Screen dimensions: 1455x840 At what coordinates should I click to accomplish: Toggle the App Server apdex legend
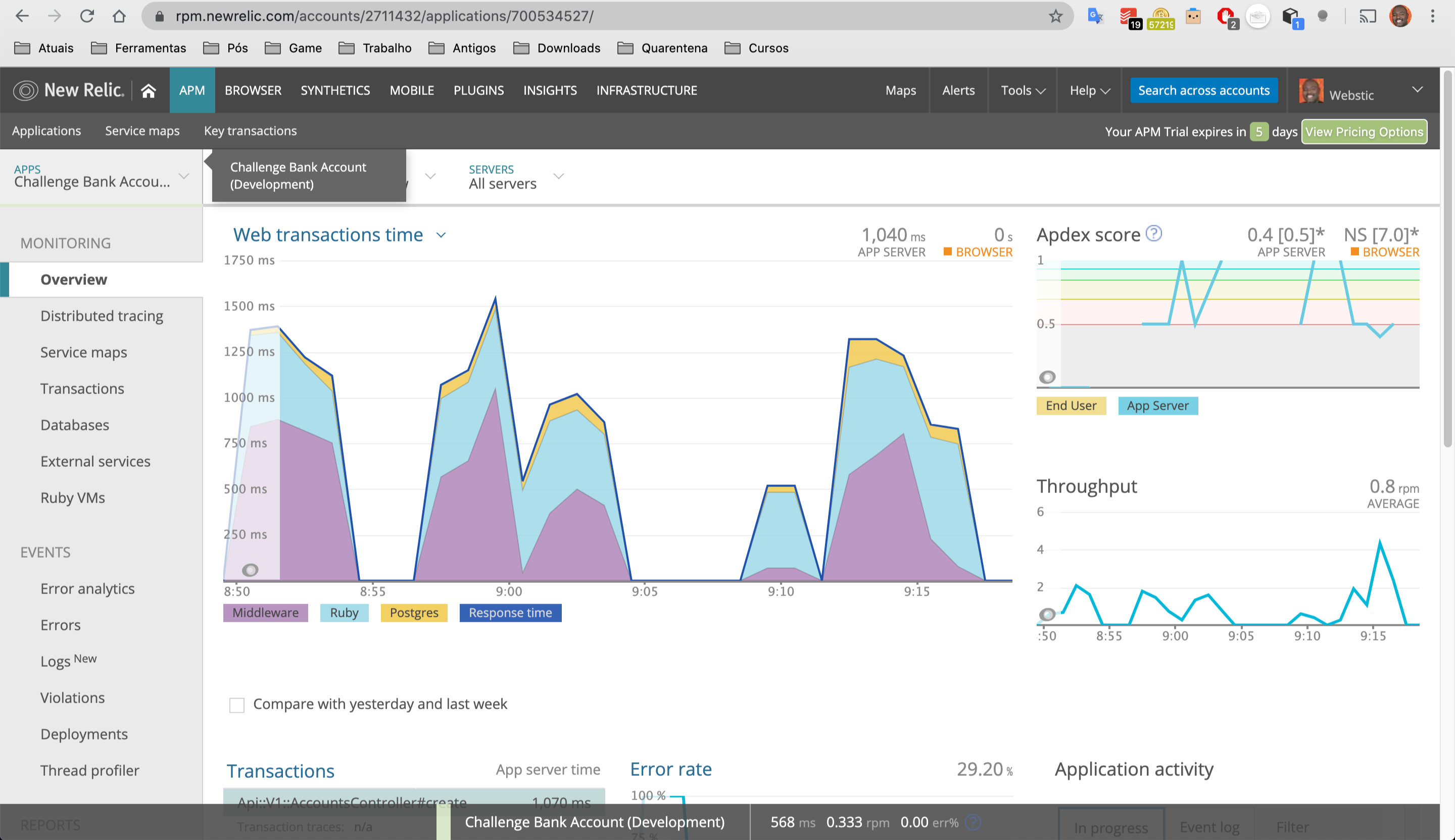tap(1157, 406)
